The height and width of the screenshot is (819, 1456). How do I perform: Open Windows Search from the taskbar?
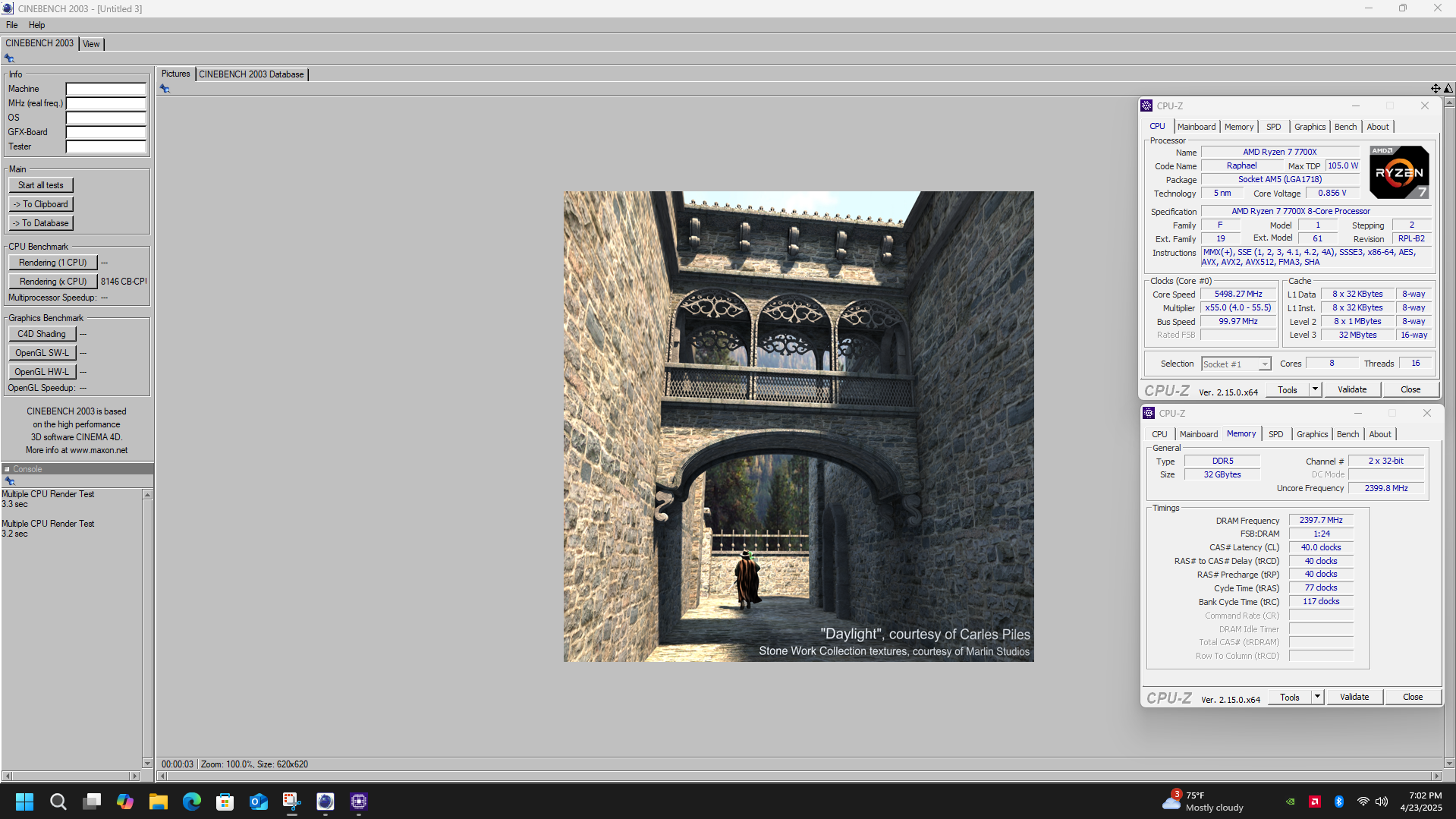58,802
